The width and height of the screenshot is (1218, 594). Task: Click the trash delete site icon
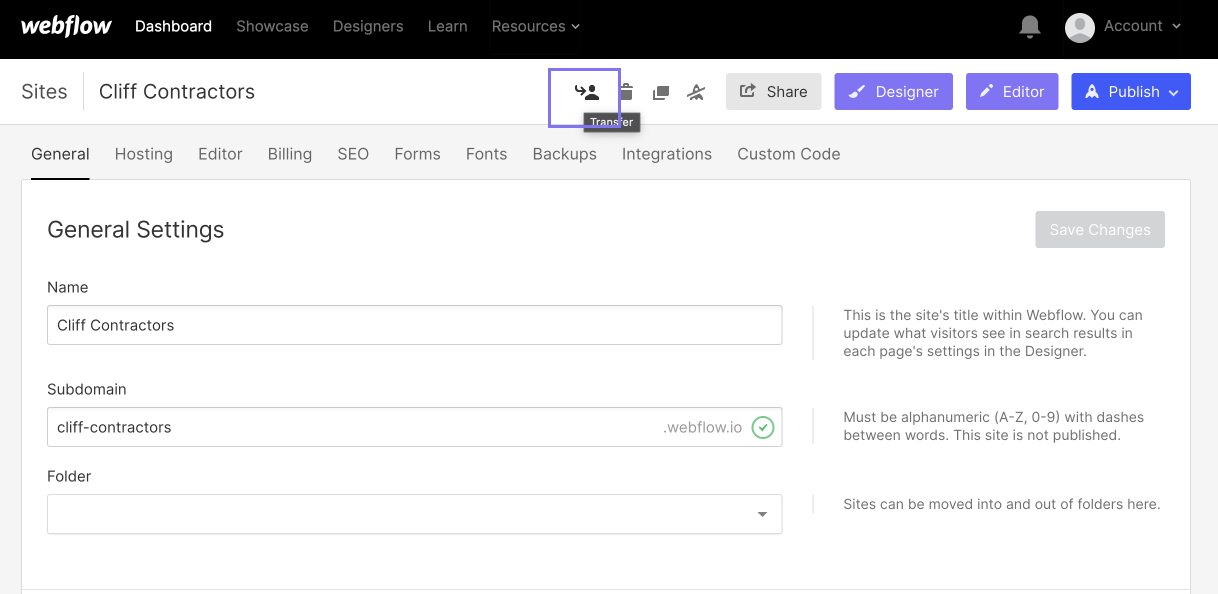(626, 92)
